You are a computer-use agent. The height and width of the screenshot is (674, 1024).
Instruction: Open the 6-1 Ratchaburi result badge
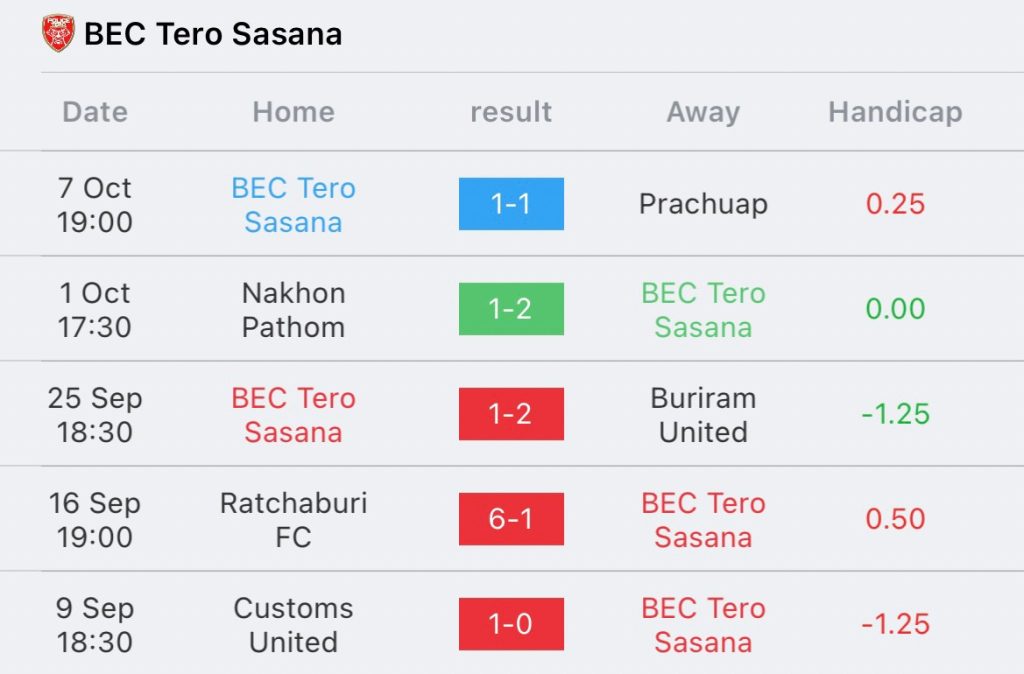(511, 519)
